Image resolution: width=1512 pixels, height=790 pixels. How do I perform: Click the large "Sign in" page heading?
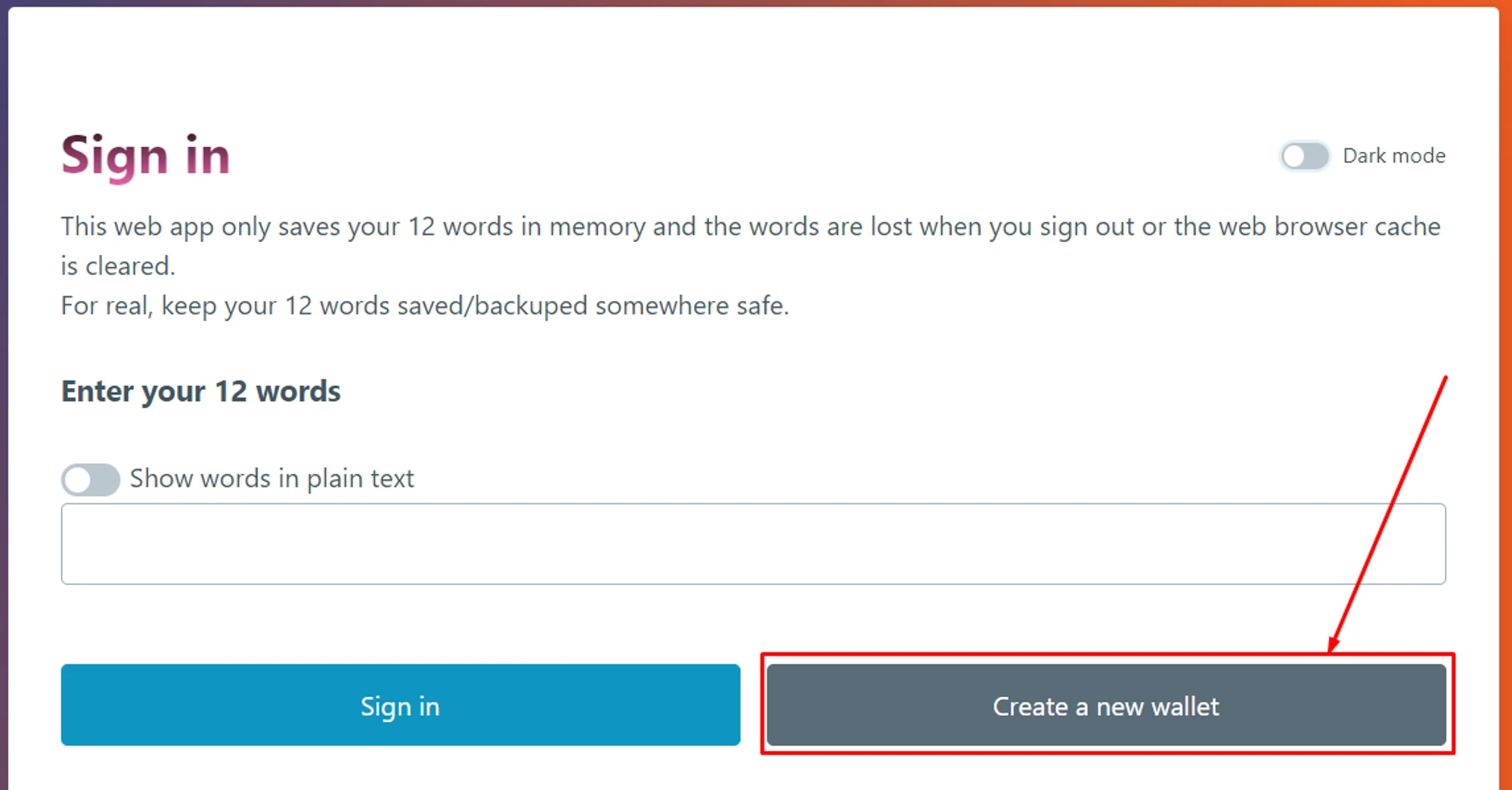pos(145,156)
